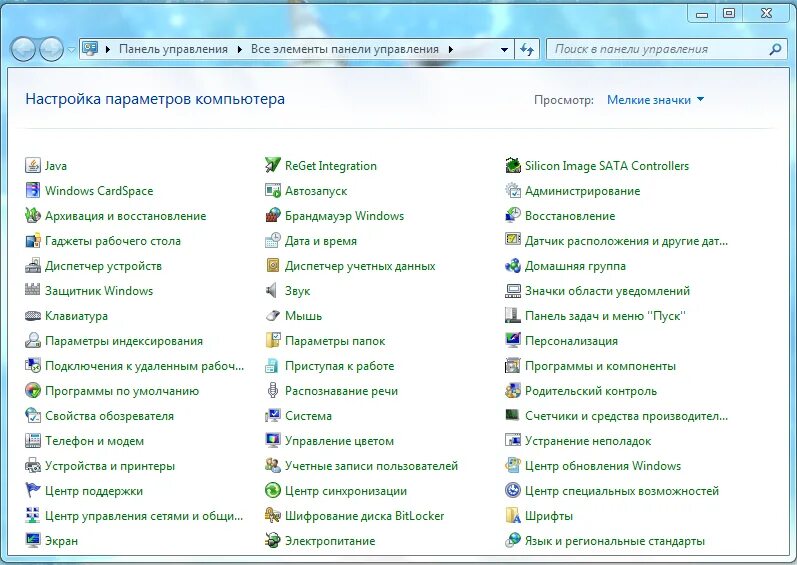Click the Параметры индексирования icon
This screenshot has height=565, width=797.
coord(33,340)
